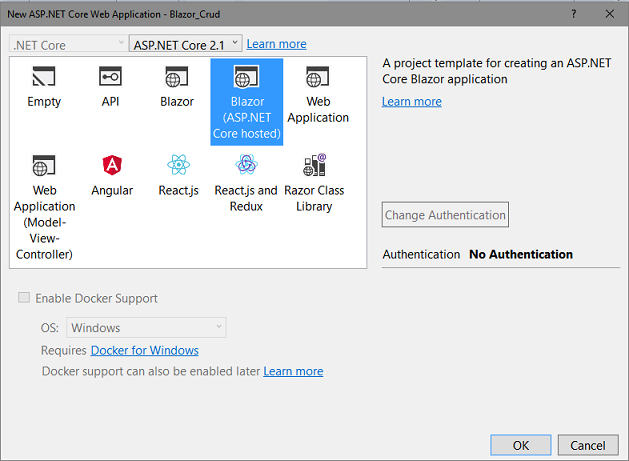Image resolution: width=629 pixels, height=461 pixels.
Task: Open Learn more link under template description
Action: pyautogui.click(x=412, y=102)
